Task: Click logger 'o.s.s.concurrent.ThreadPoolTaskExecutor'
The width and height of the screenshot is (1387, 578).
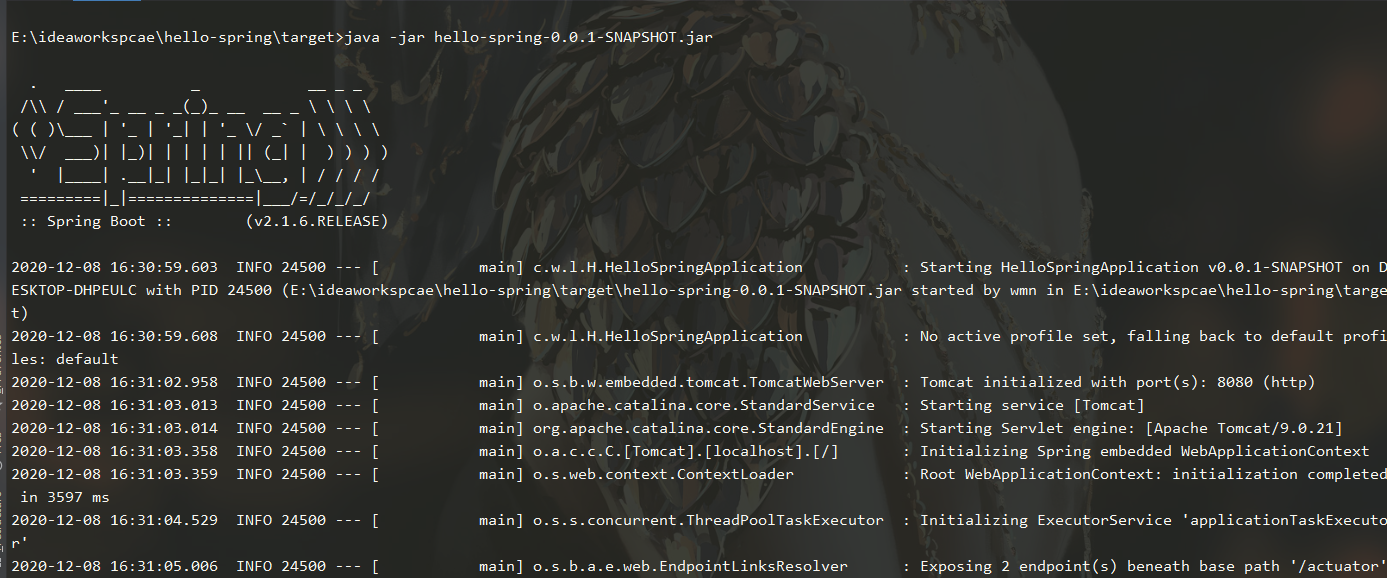Action: click(x=708, y=520)
